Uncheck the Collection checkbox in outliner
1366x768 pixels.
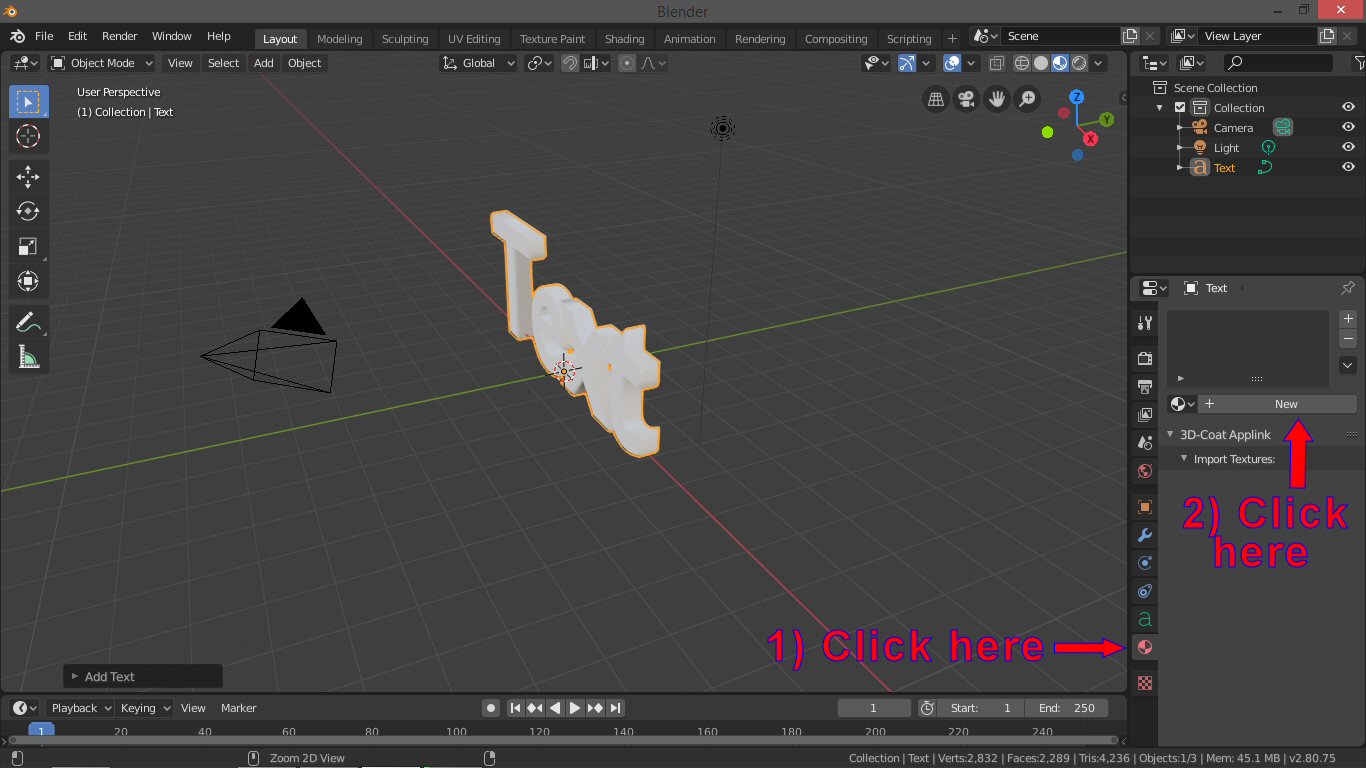pos(1180,107)
